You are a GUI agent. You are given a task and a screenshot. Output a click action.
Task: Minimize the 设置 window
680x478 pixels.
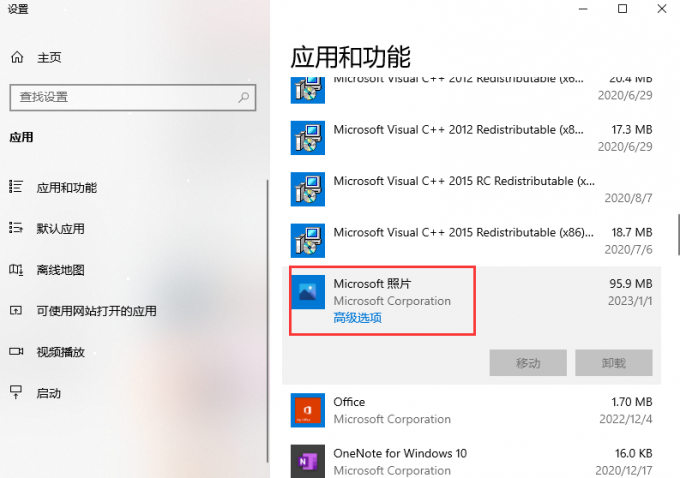(x=583, y=9)
